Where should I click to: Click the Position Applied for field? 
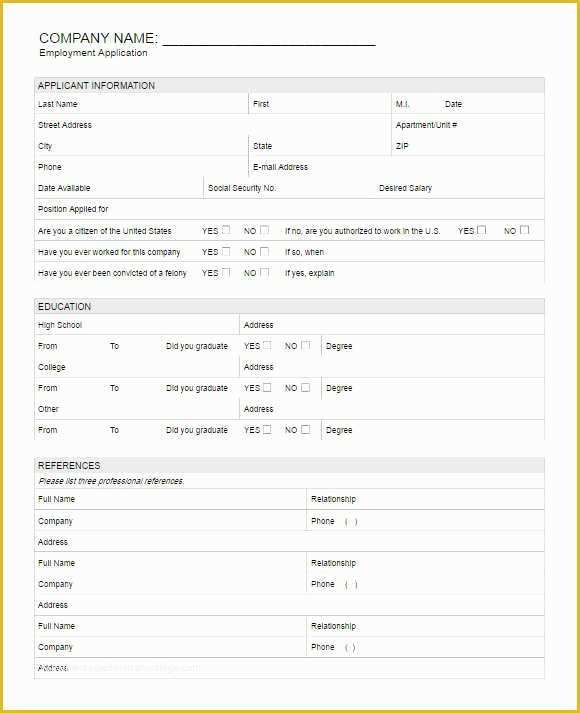click(x=290, y=209)
